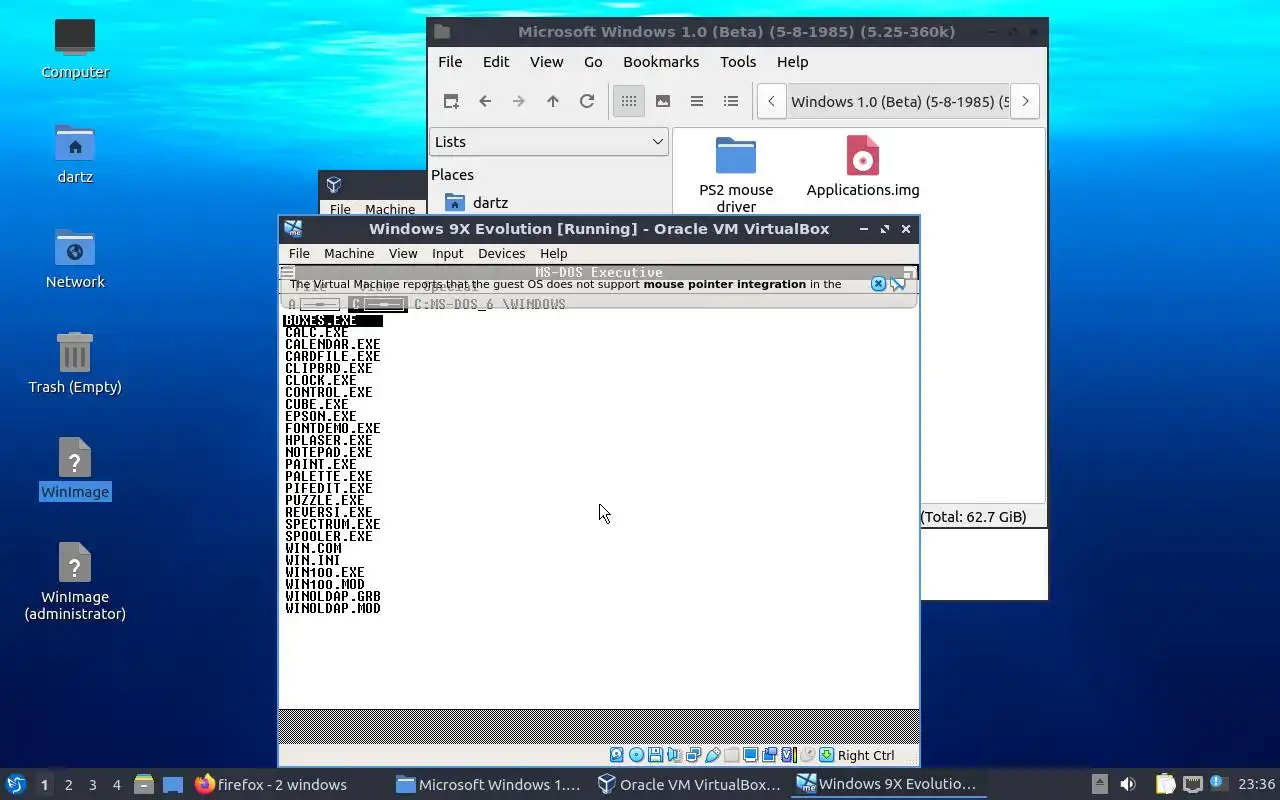Select WIN.INI in the file list
Image resolution: width=1280 pixels, height=800 pixels.
coord(313,560)
